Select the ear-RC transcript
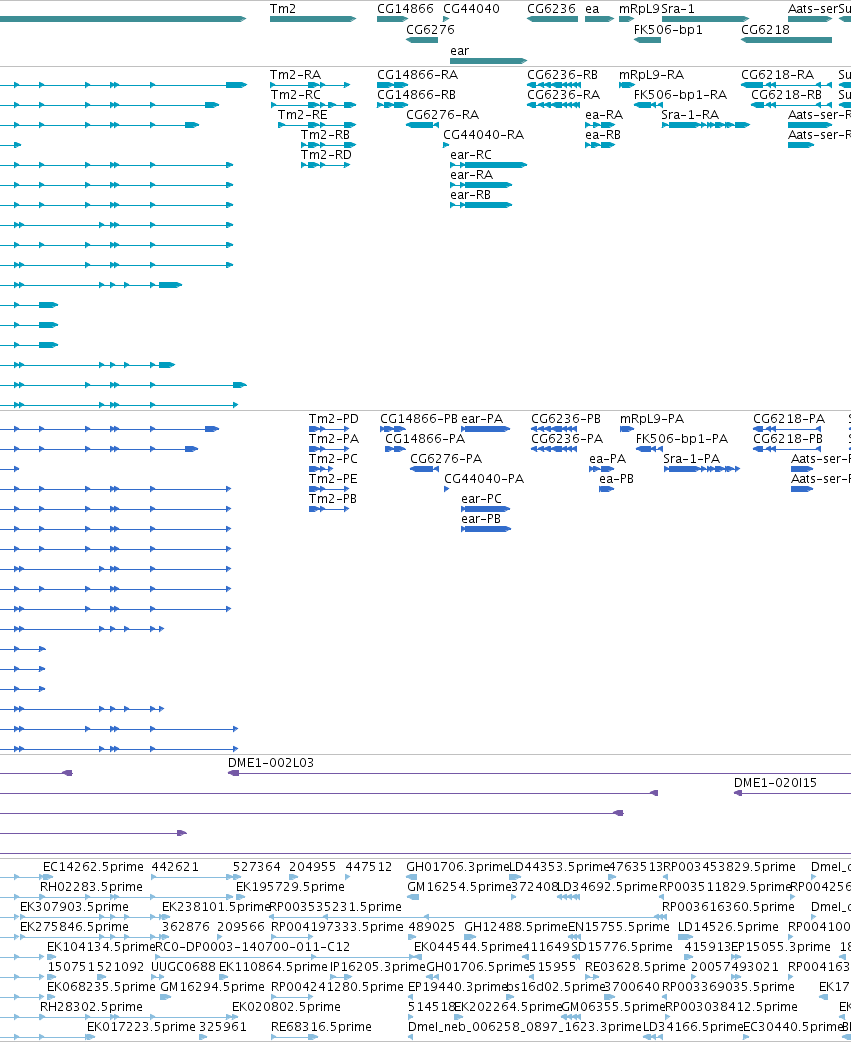The height and width of the screenshot is (1042, 851). point(488,165)
